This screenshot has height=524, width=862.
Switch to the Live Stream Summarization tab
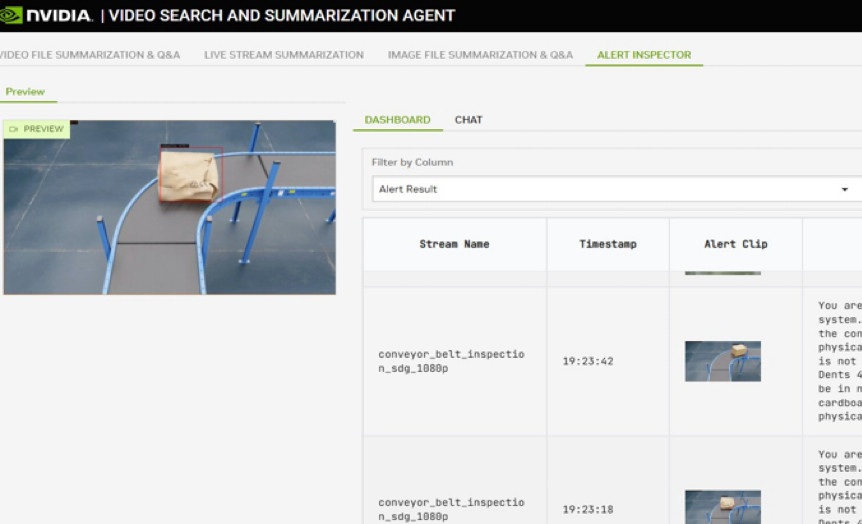(x=284, y=55)
